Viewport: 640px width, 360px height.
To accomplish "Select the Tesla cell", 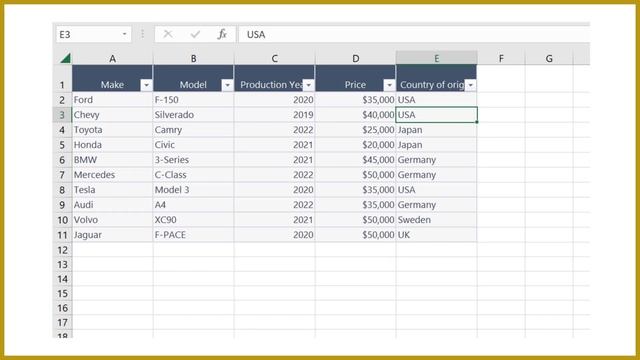I will [x=112, y=190].
